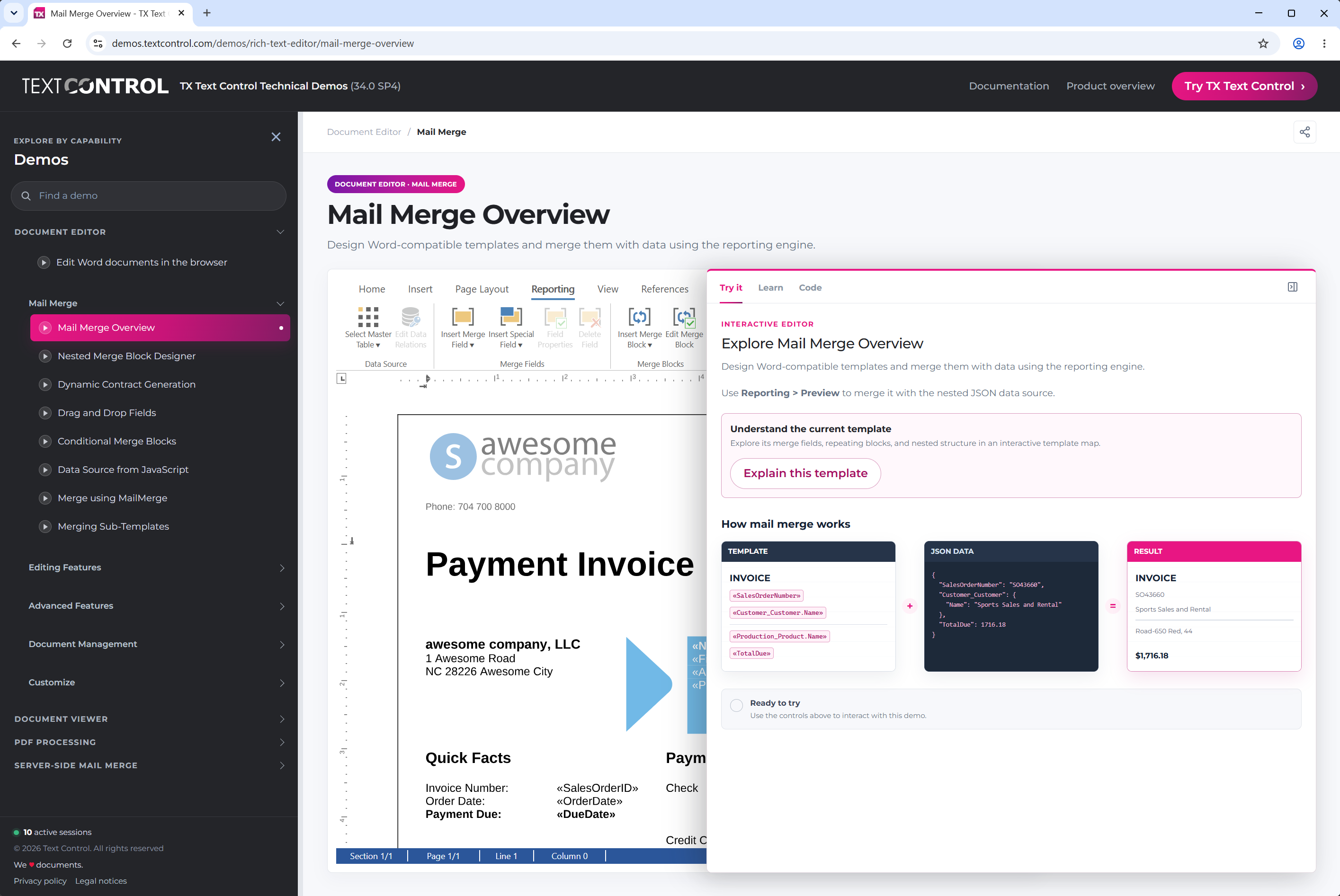Expand the PDF PROCESSING section
This screenshot has width=1340, height=896.
(x=282, y=742)
